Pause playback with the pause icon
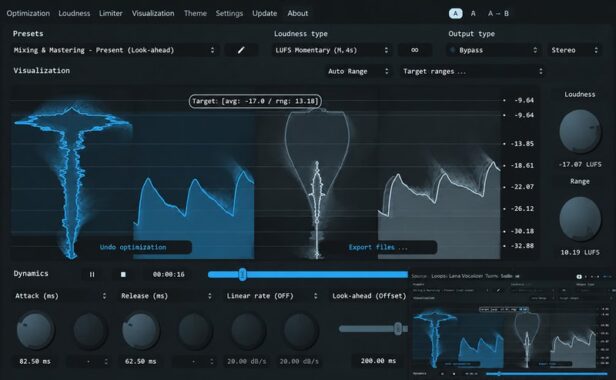 pos(92,274)
